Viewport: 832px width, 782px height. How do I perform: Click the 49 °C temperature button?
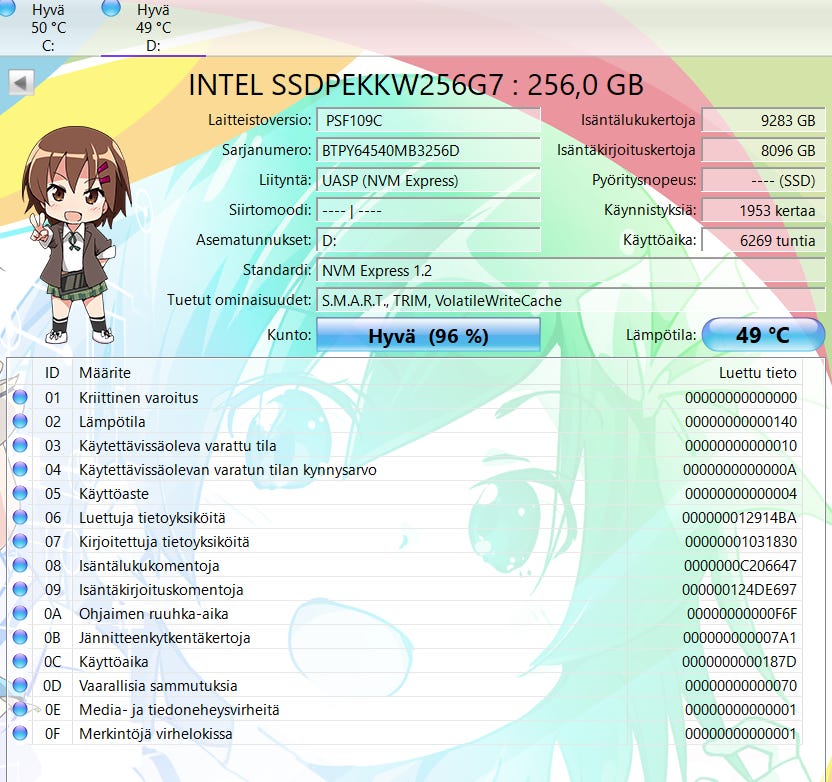(x=763, y=335)
